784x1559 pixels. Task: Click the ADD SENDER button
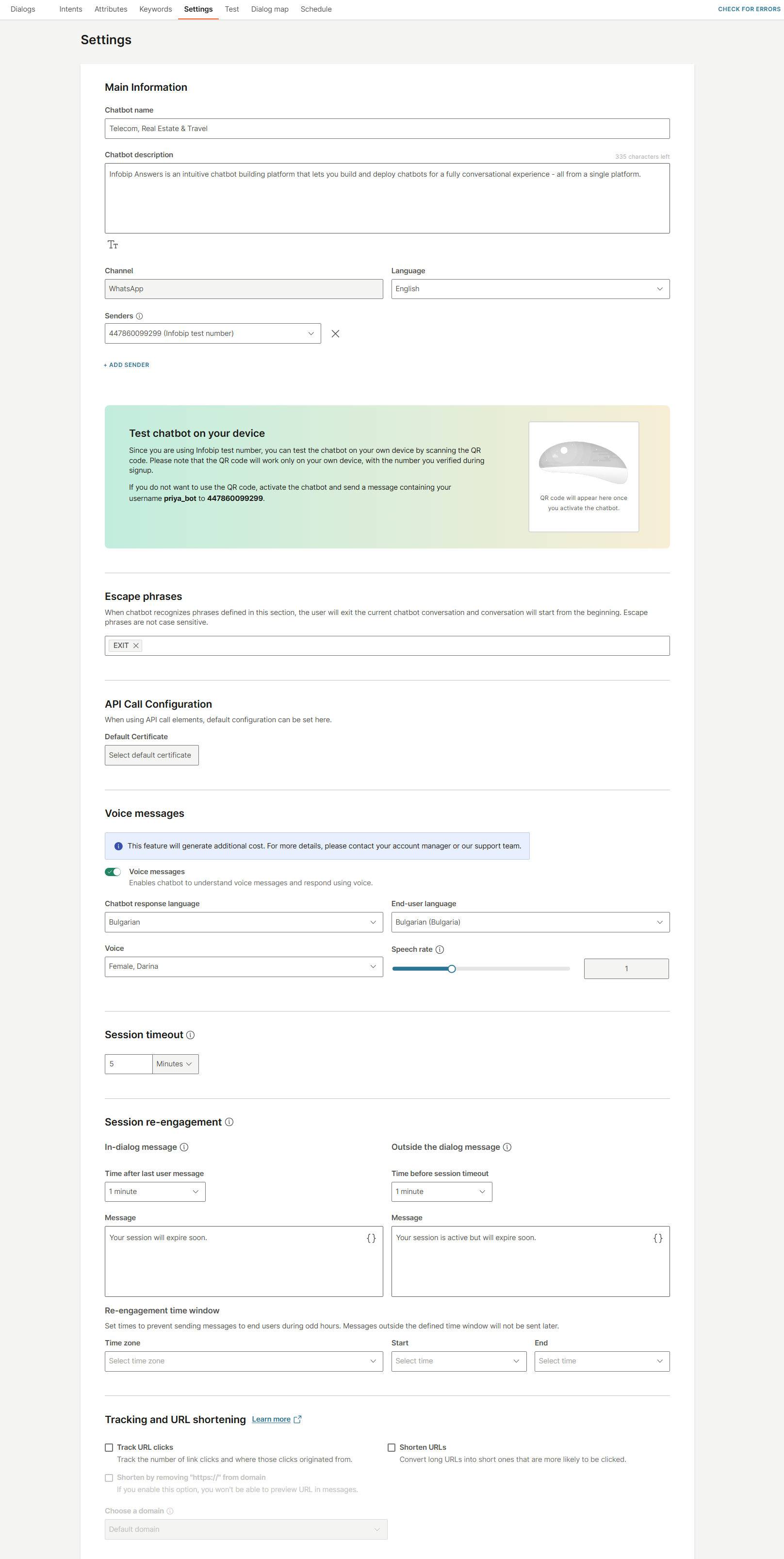127,365
